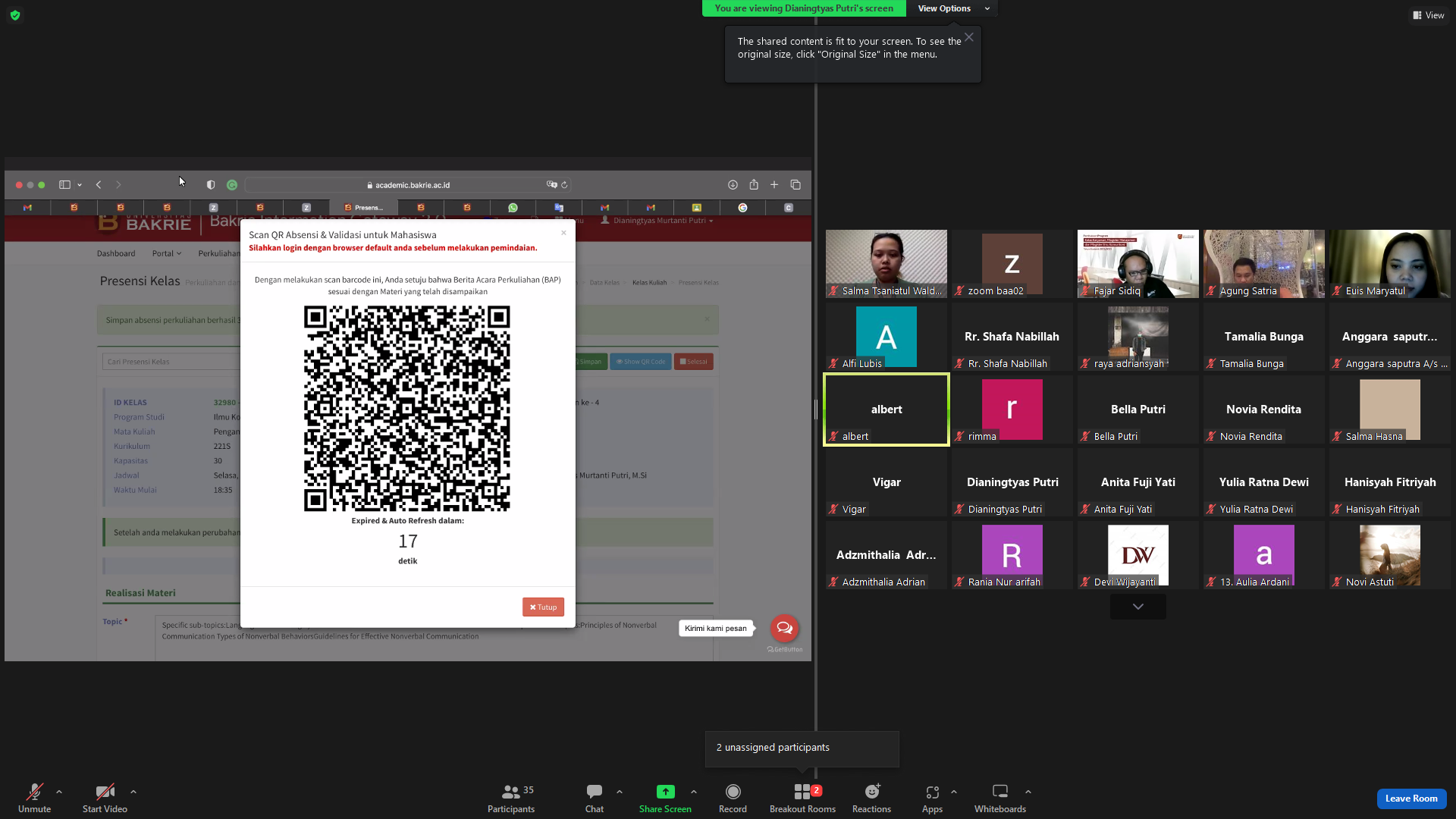The height and width of the screenshot is (819, 1456).
Task: Switch to the first Gmail browser tab
Action: click(x=27, y=208)
